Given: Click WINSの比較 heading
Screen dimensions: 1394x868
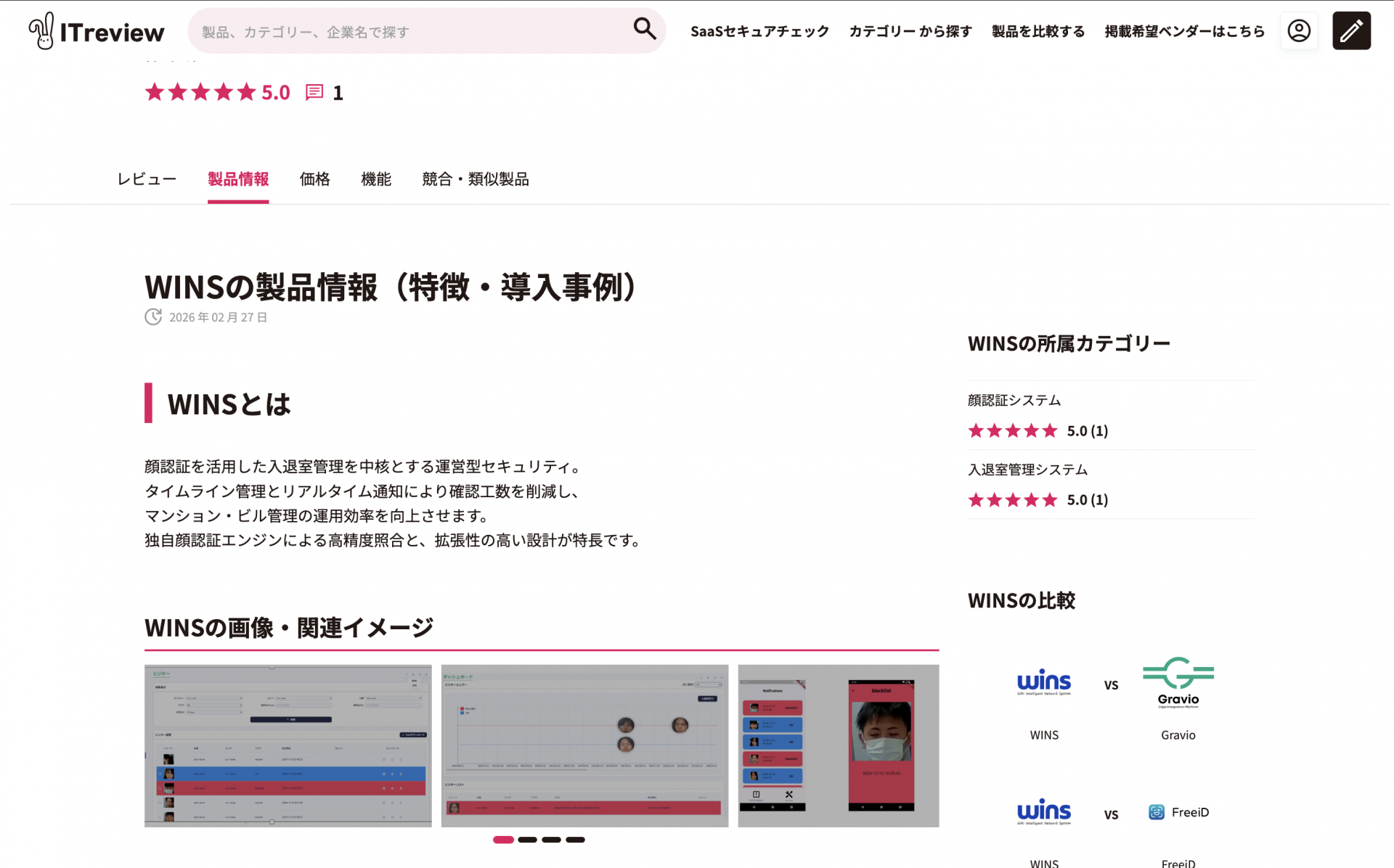Looking at the screenshot, I should click(x=1022, y=601).
